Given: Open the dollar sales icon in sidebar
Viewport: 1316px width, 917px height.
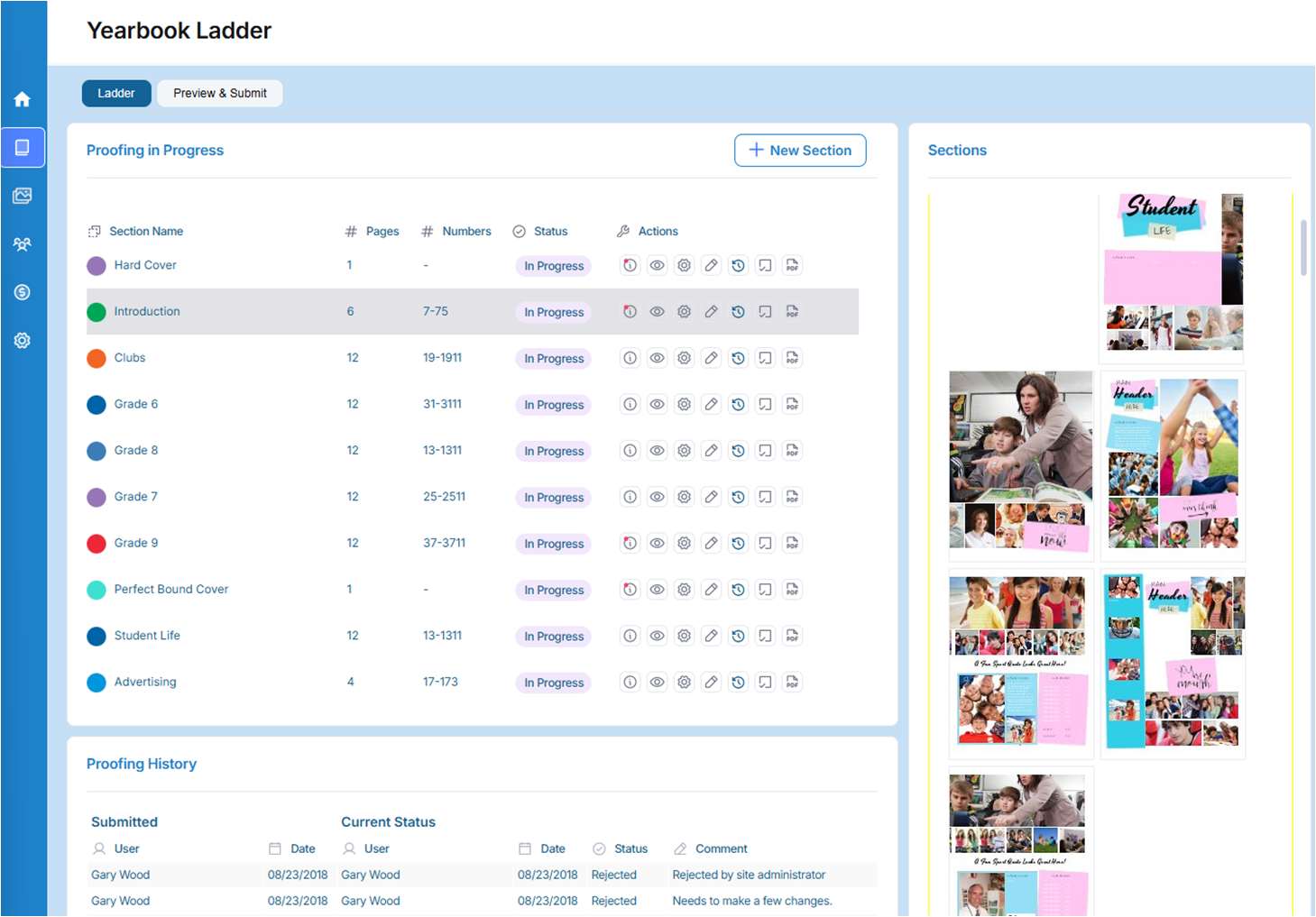Looking at the screenshot, I should click(23, 292).
